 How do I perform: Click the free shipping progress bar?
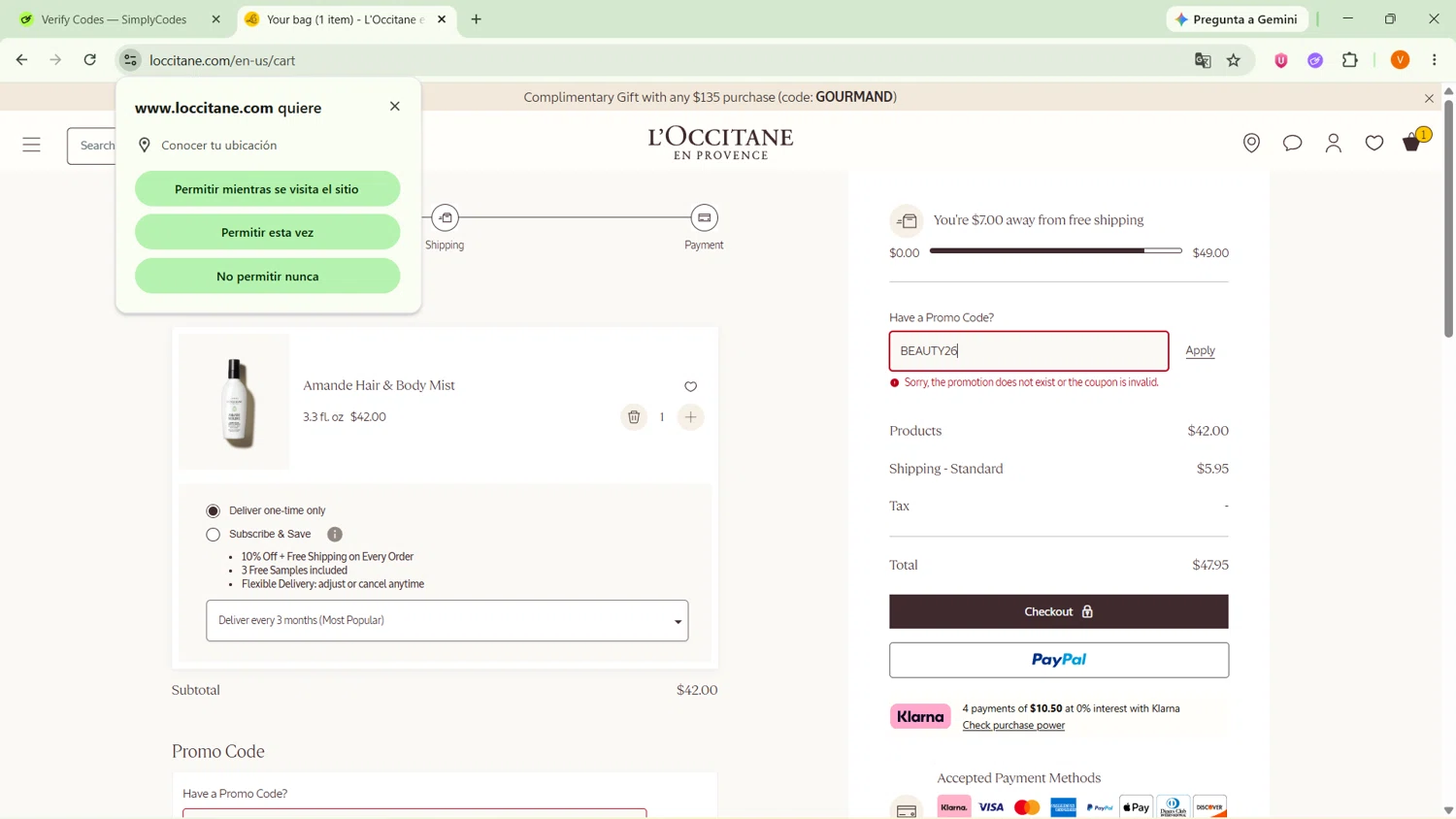(x=1055, y=251)
